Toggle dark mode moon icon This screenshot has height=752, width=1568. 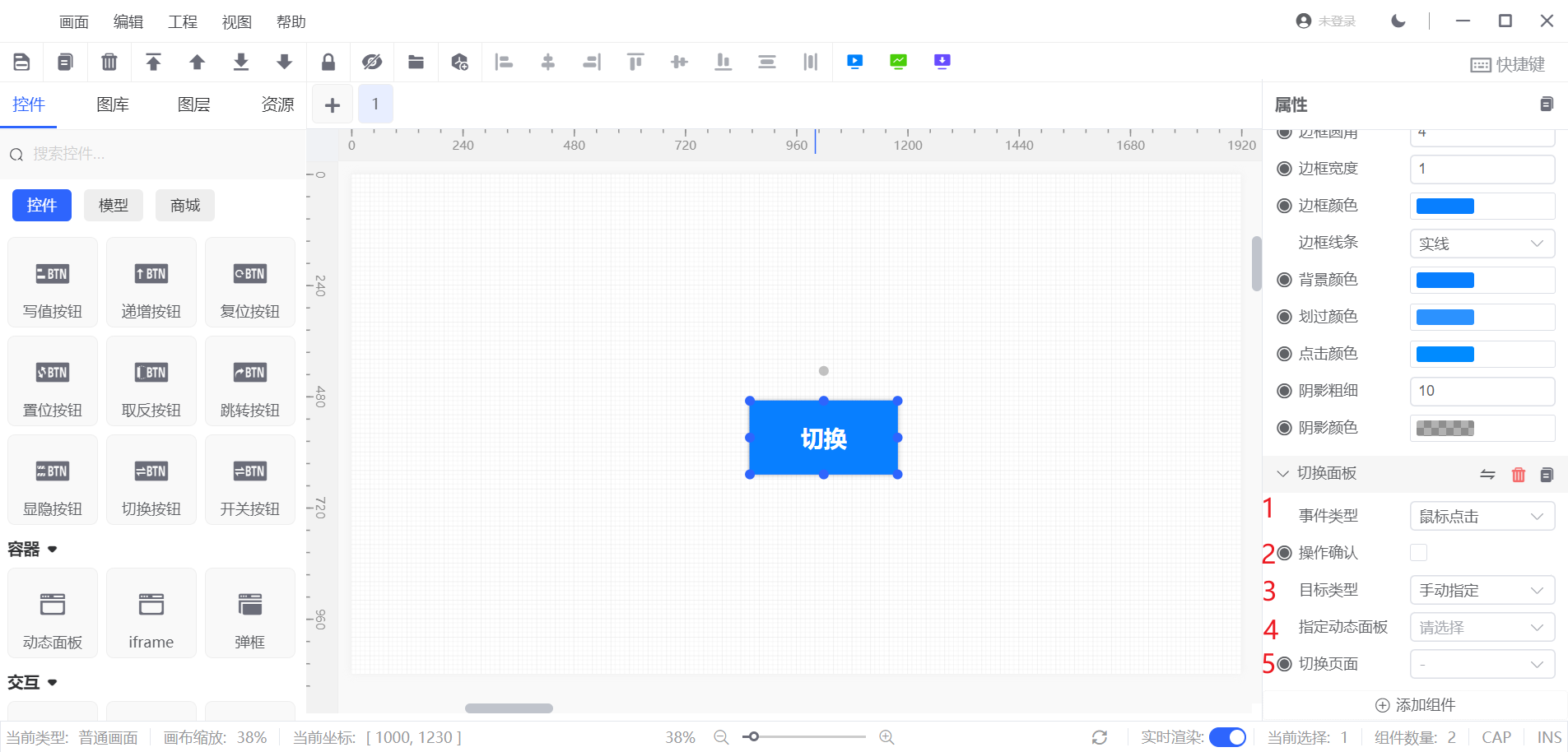click(x=1398, y=21)
